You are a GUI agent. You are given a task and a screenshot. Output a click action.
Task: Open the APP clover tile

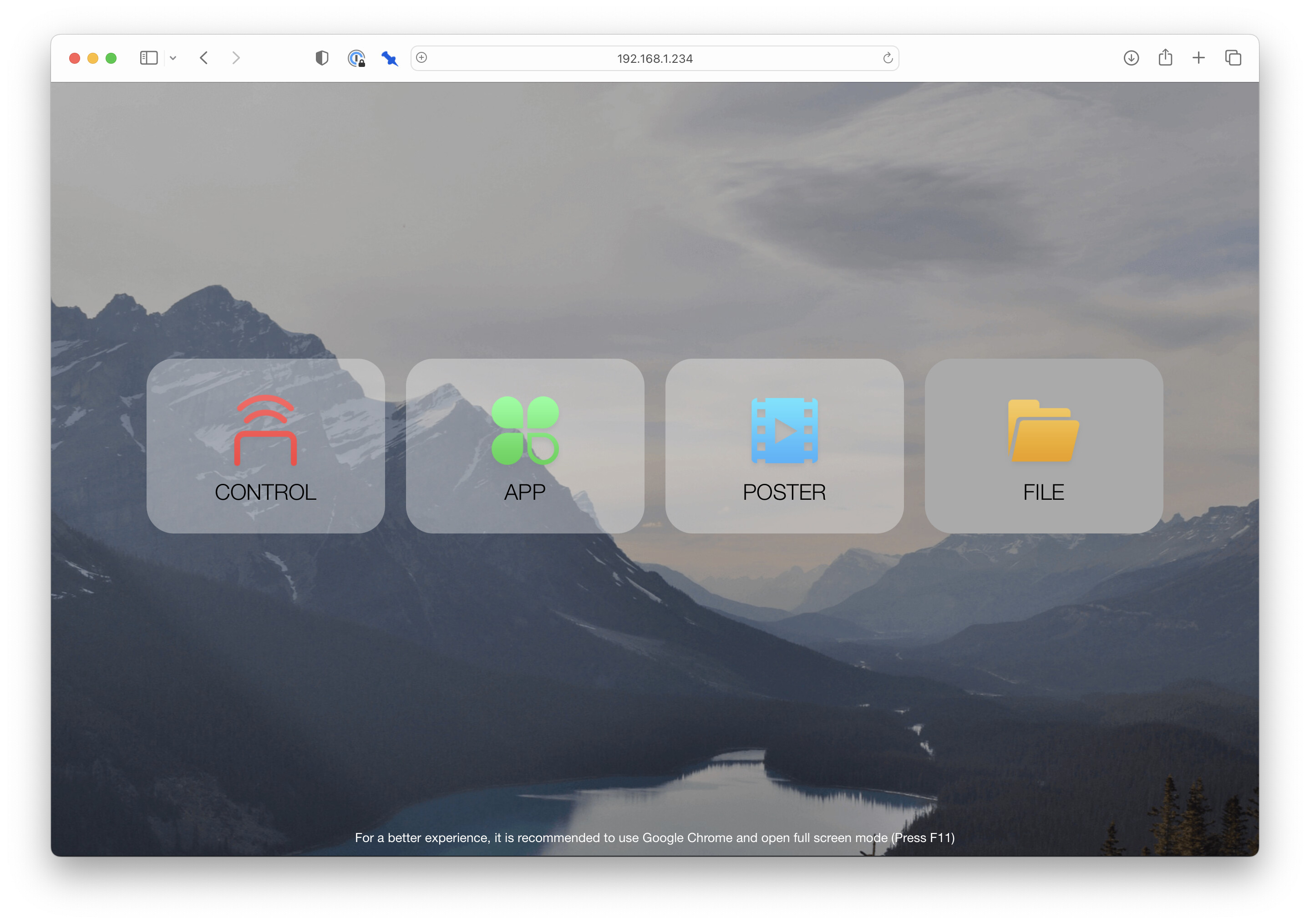(525, 446)
